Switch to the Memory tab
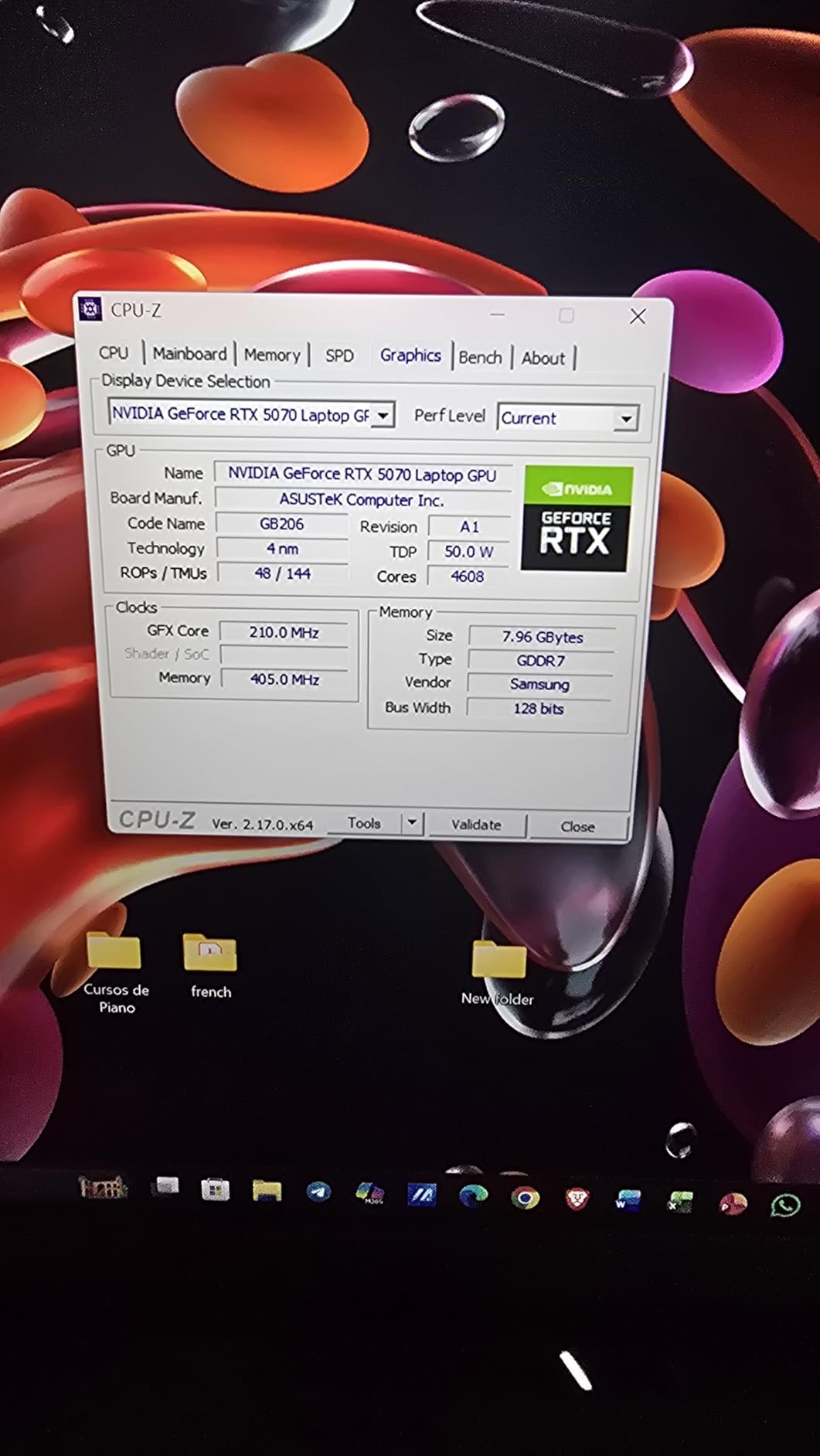 pyautogui.click(x=272, y=355)
